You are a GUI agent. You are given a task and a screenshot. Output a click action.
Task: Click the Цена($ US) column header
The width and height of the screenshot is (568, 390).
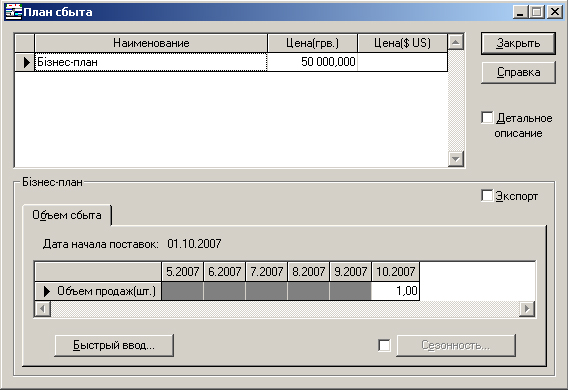402,43
